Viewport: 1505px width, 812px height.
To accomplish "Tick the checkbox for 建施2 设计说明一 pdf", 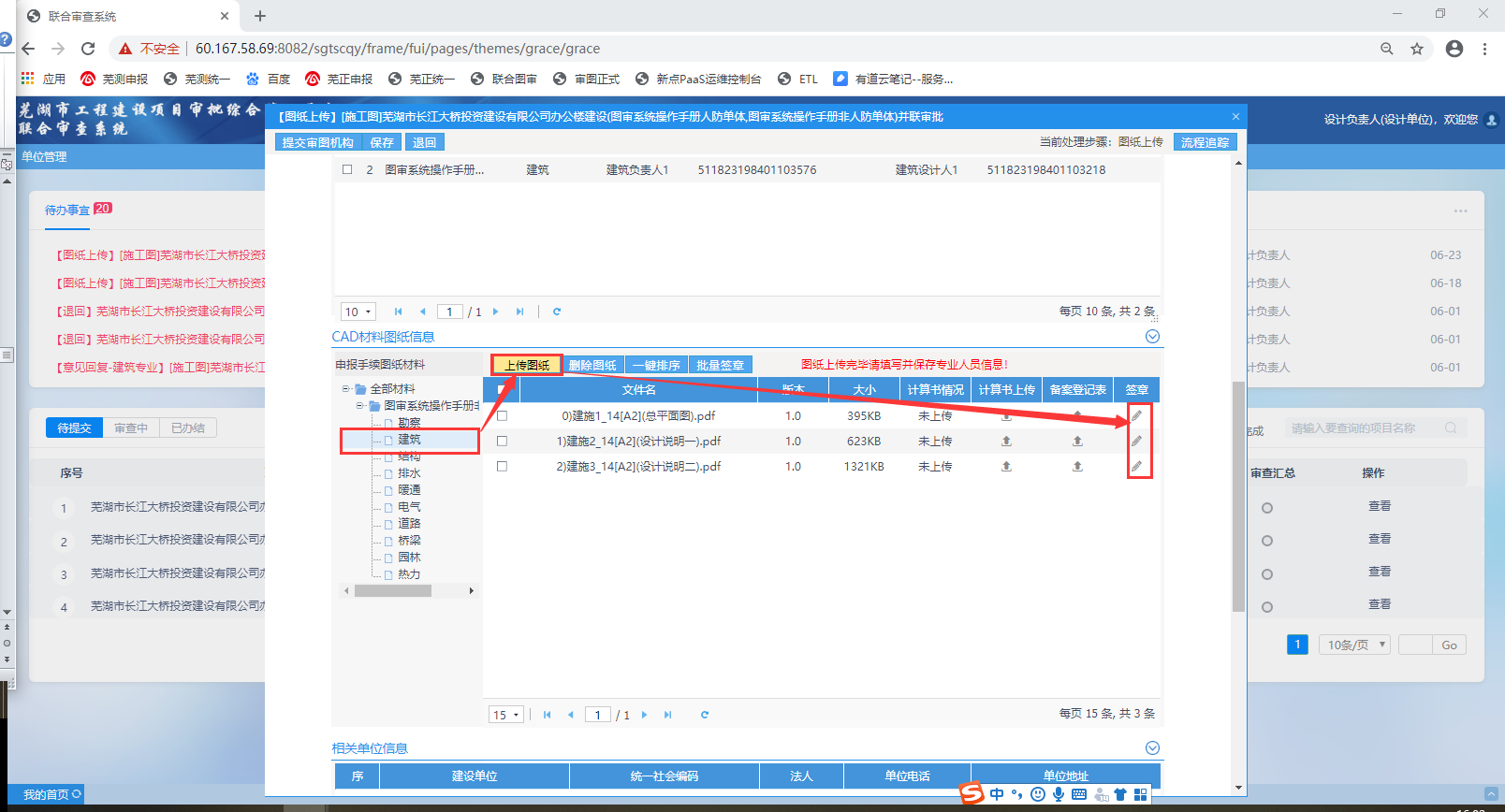I will 502,442.
